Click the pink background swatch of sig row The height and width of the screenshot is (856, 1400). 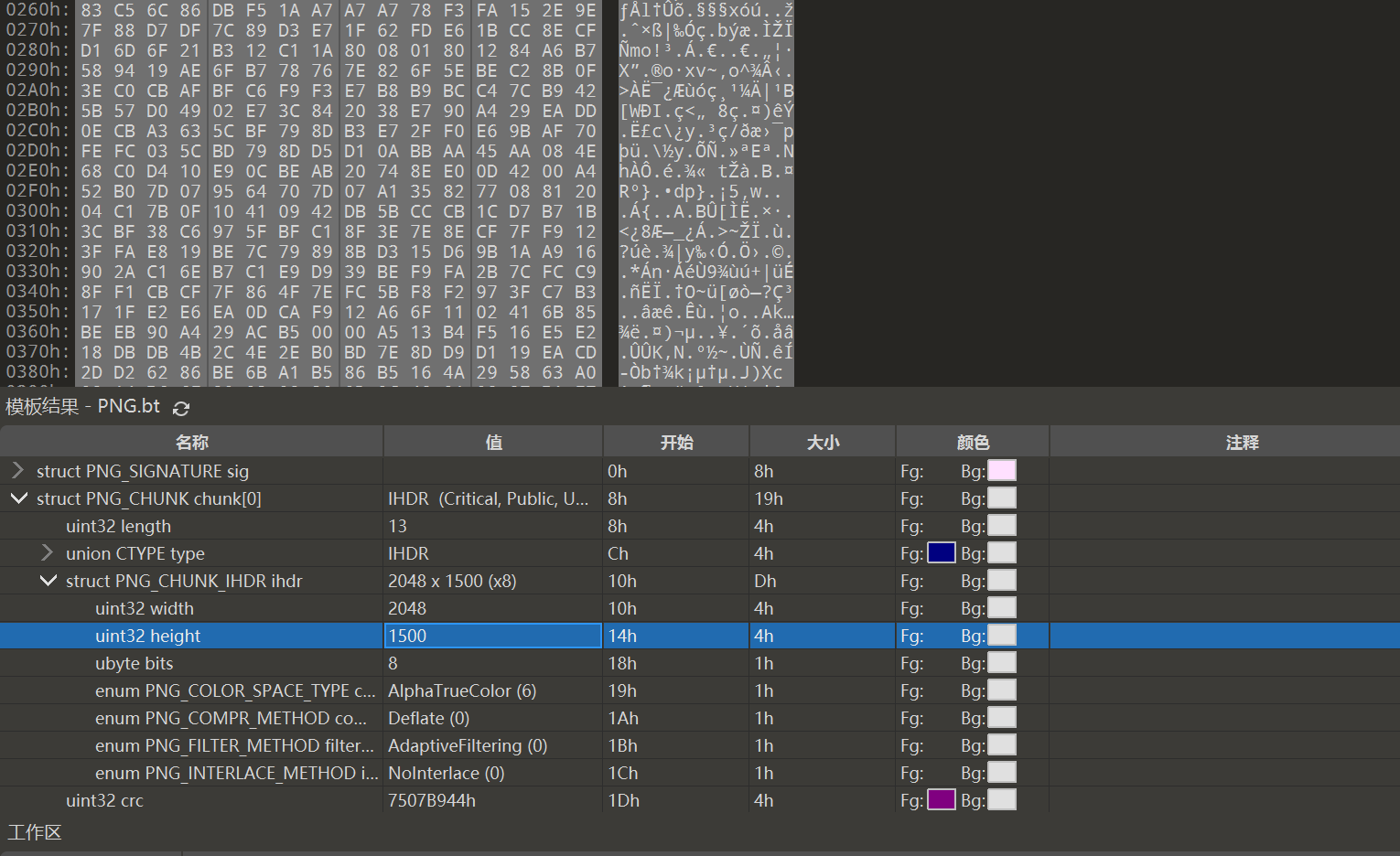pos(1002,470)
